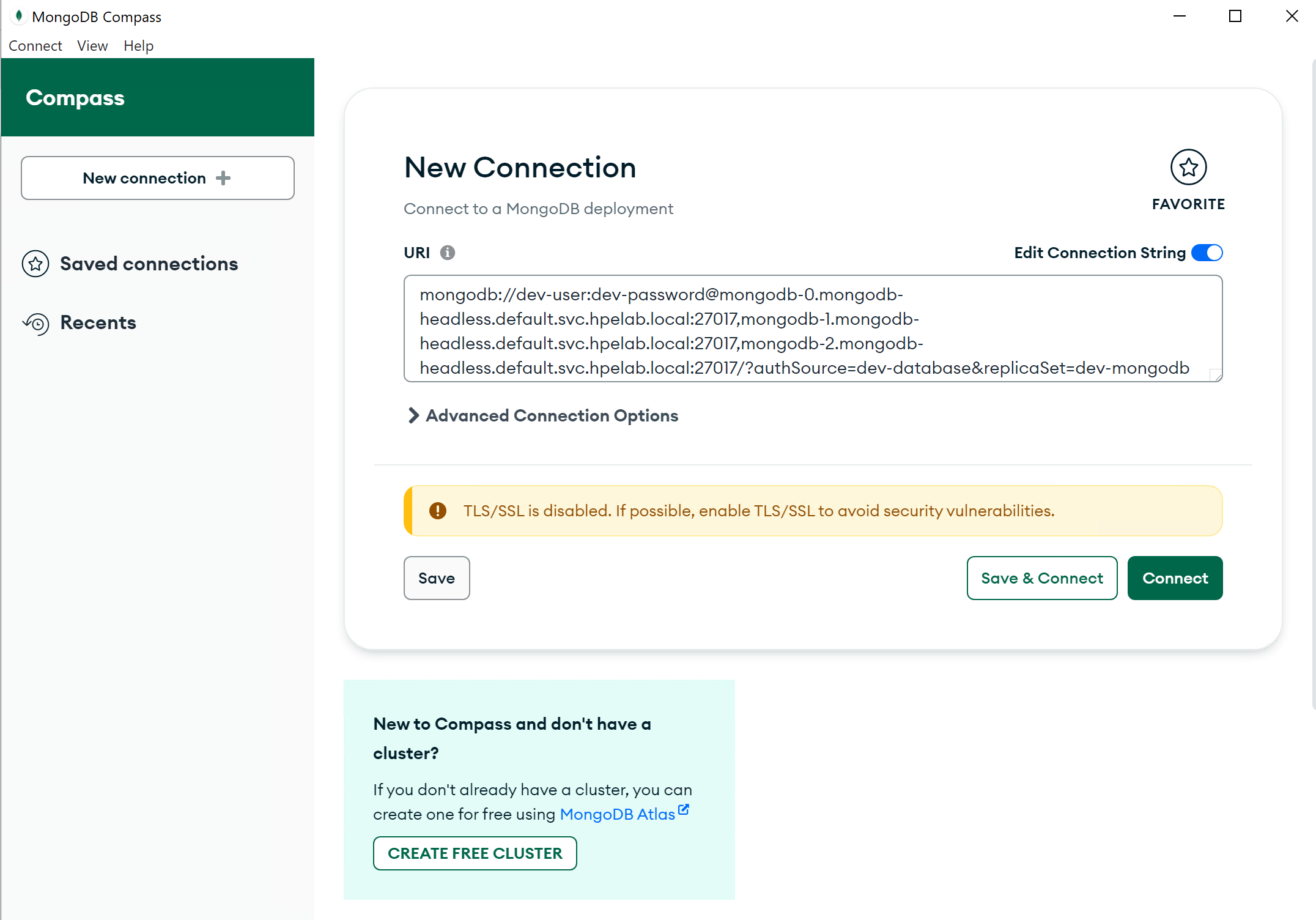Mark connection as favorite with star icon
The image size is (1316, 920).
click(1188, 166)
